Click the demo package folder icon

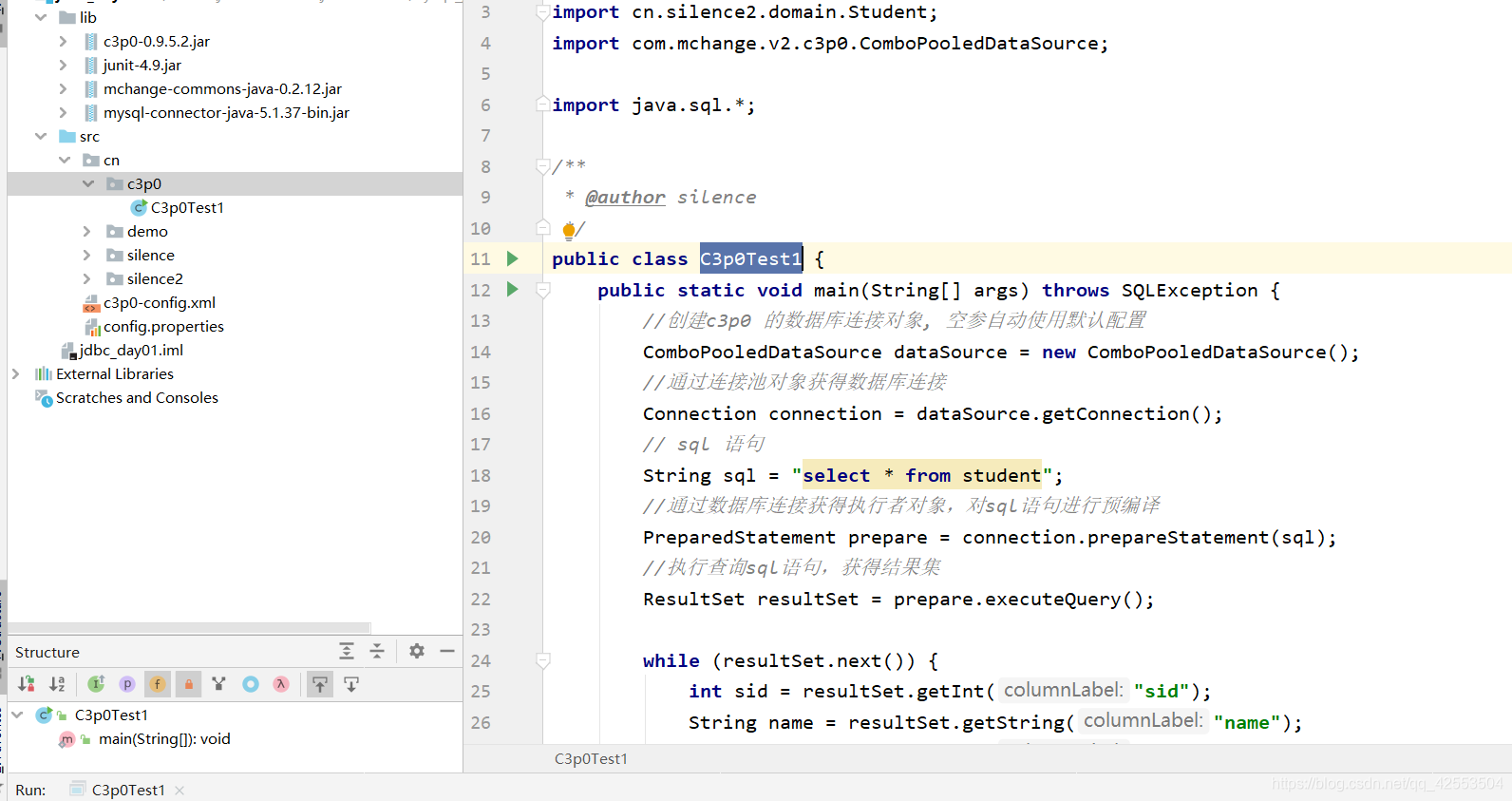coord(115,231)
